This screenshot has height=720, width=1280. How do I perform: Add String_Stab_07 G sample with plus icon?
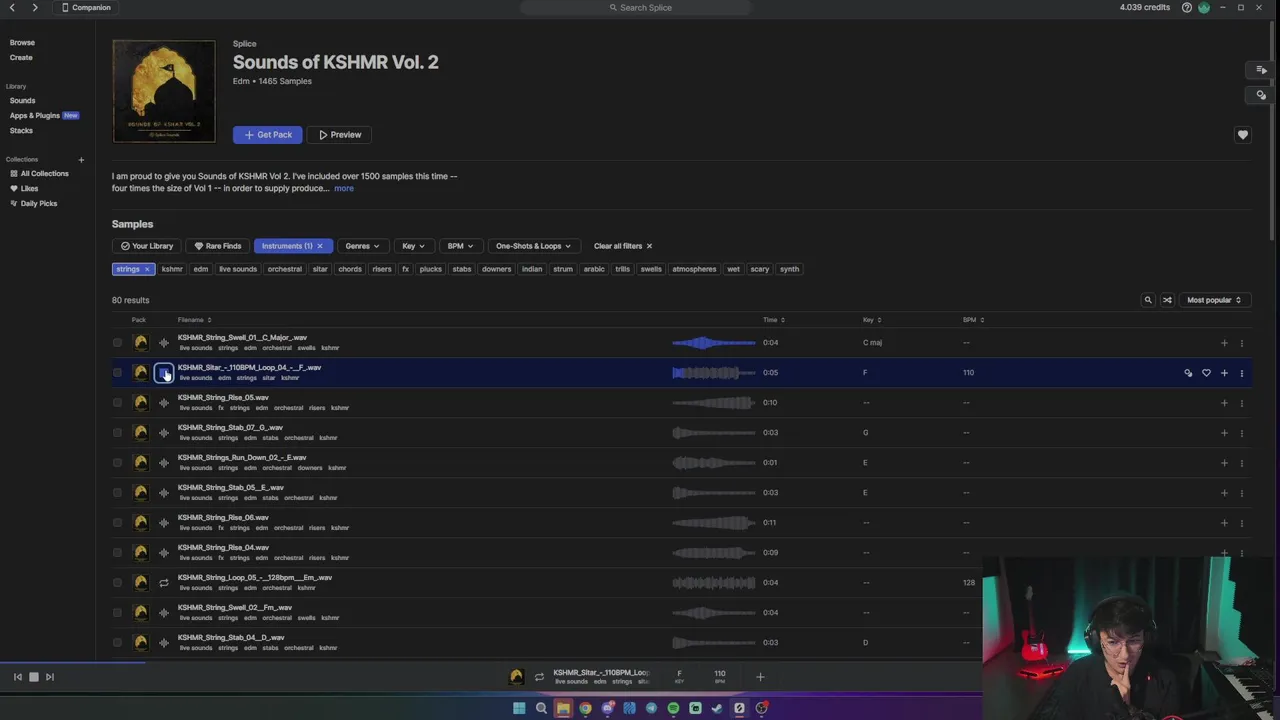pos(1224,433)
